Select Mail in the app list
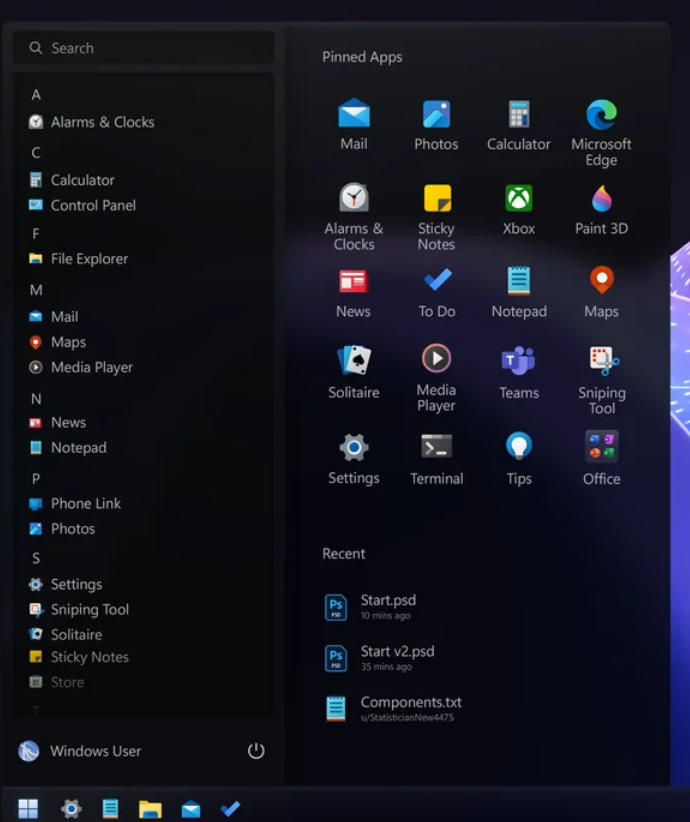 (x=53, y=317)
